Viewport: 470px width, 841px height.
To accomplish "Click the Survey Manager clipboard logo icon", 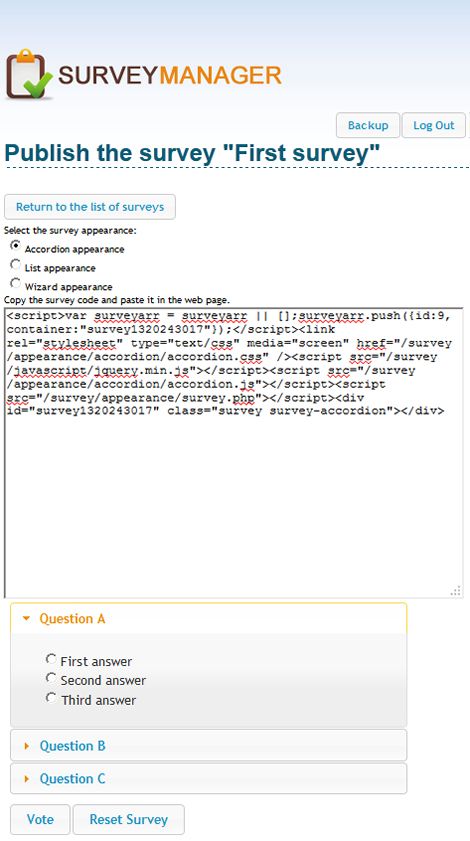I will pyautogui.click(x=30, y=74).
